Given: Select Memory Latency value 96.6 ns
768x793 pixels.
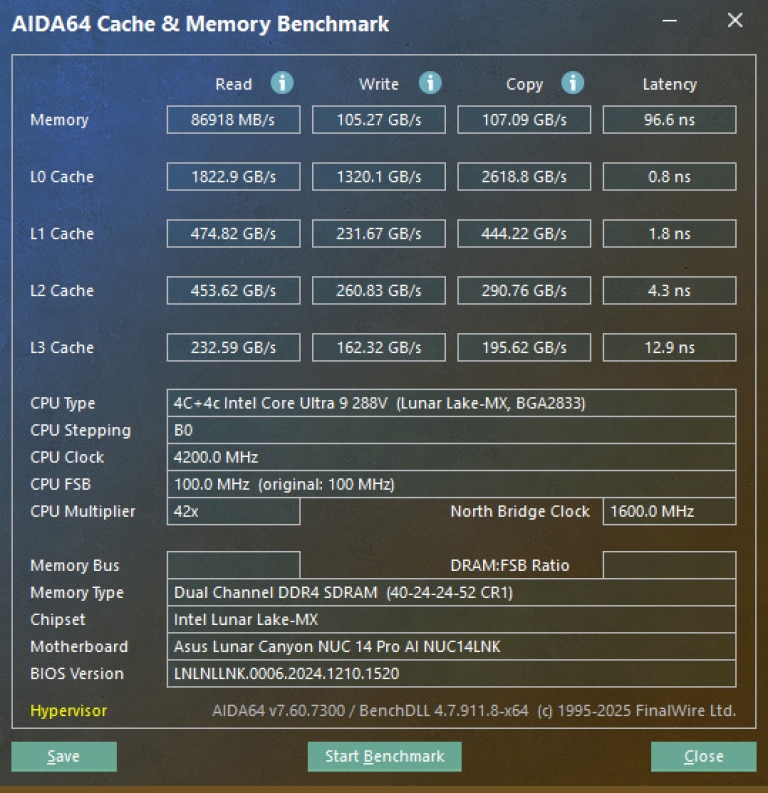Looking at the screenshot, I should tap(669, 120).
